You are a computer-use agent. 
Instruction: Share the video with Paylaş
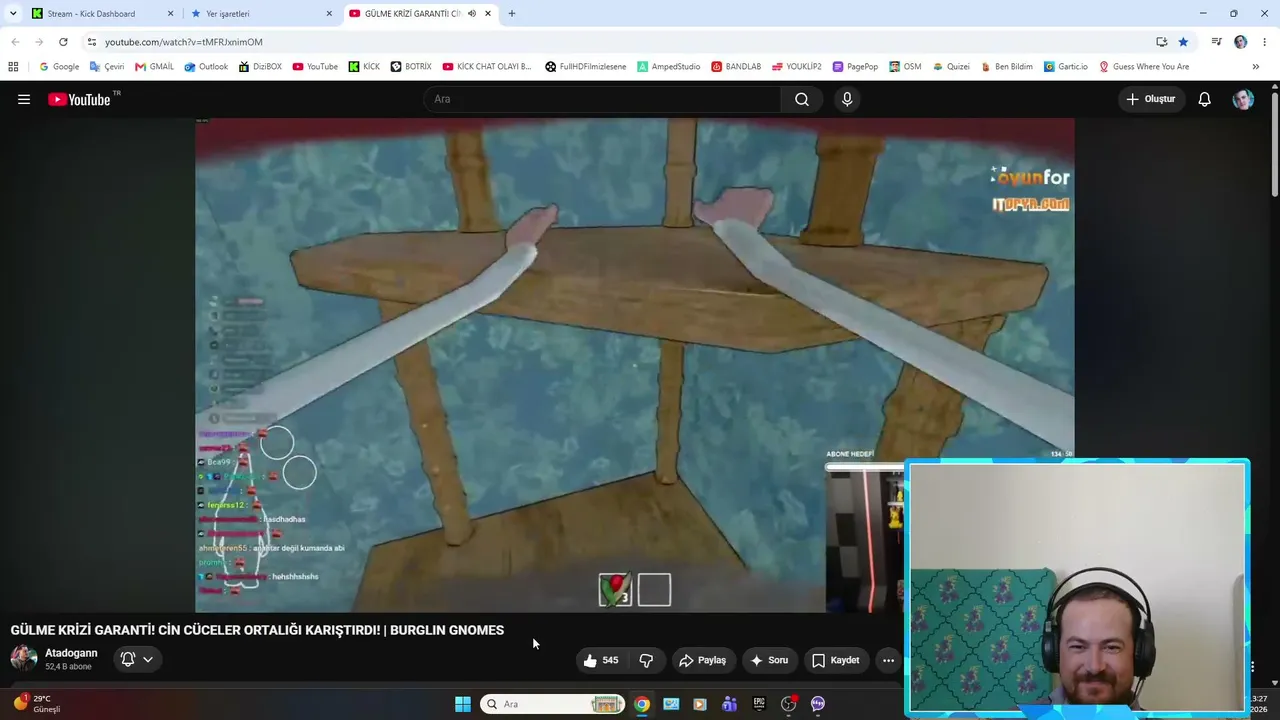703,660
